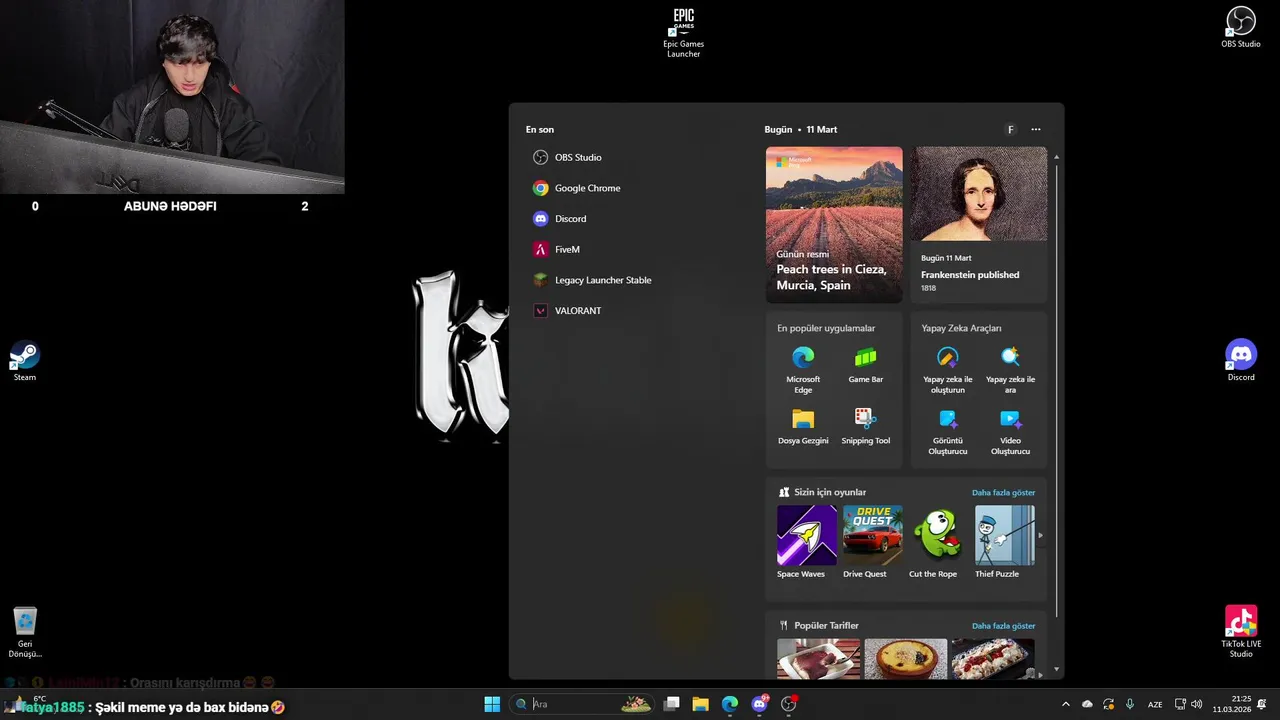
Task: Open TikTok LIVE Studio desktop shortcut
Action: tap(1241, 631)
